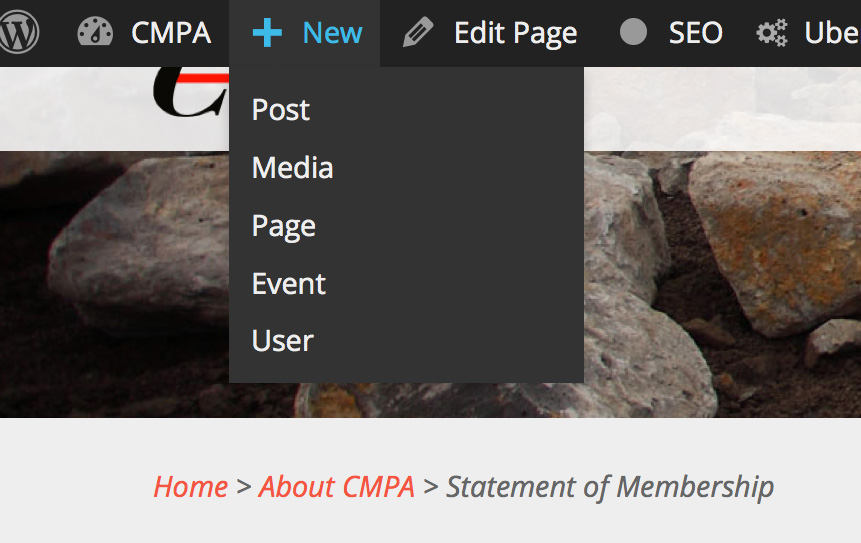
Task: Click the pencil icon for Edit Page
Action: point(418,33)
